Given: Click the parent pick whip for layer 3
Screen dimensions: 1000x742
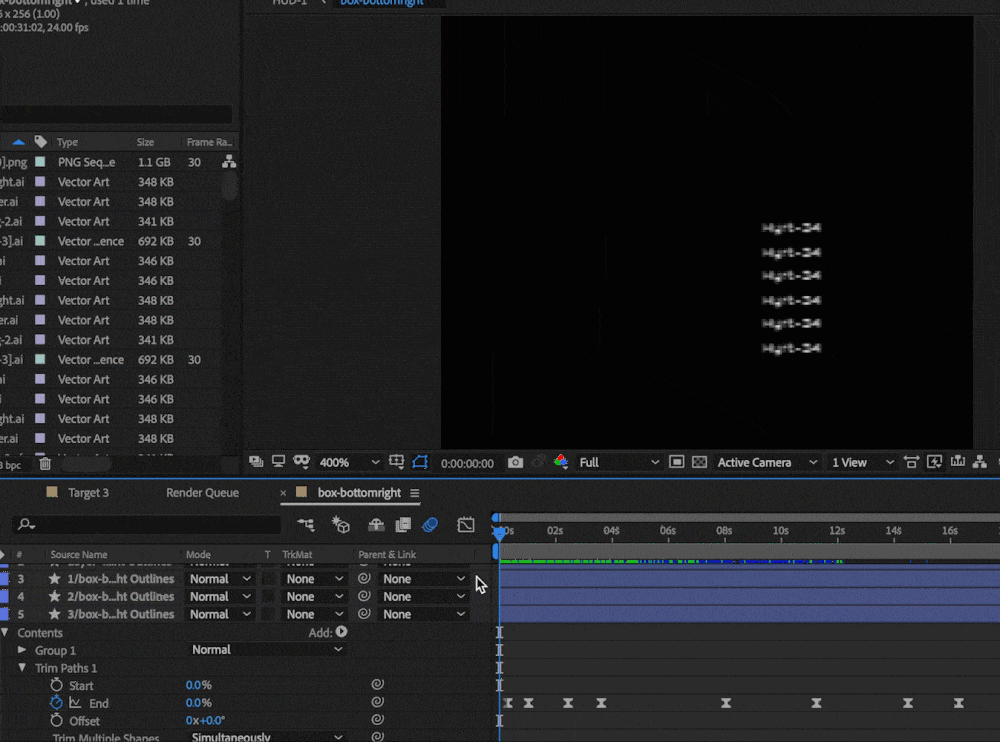Looking at the screenshot, I should [364, 579].
